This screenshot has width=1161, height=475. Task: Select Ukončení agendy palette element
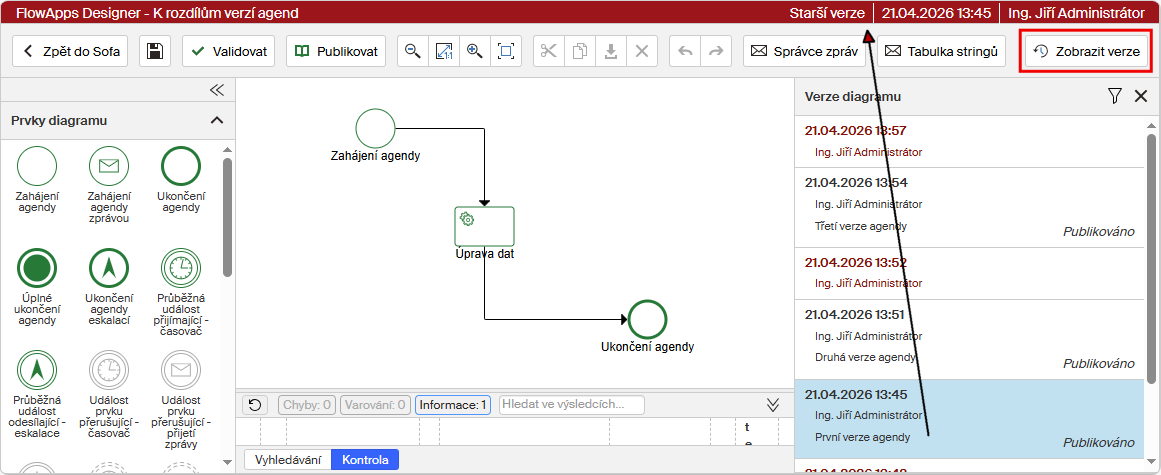[181, 179]
